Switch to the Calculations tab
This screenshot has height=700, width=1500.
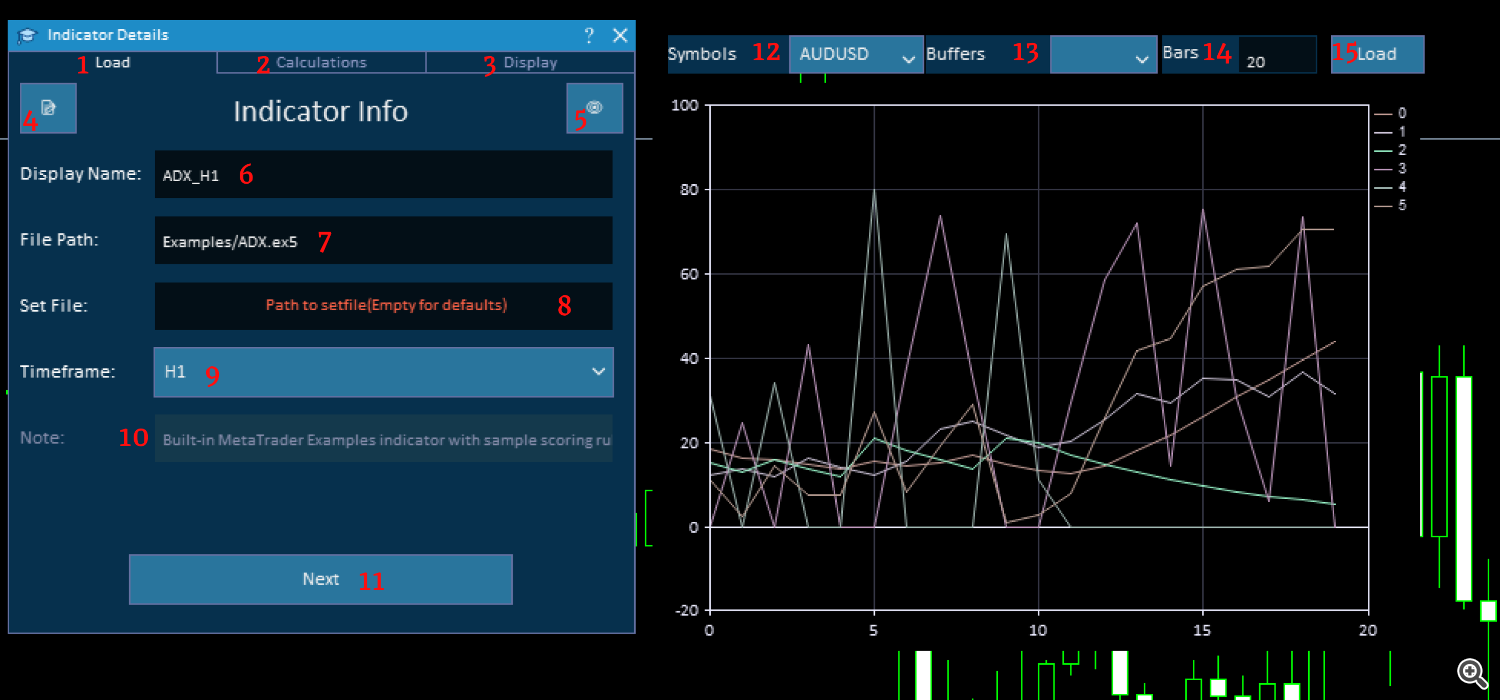[321, 62]
